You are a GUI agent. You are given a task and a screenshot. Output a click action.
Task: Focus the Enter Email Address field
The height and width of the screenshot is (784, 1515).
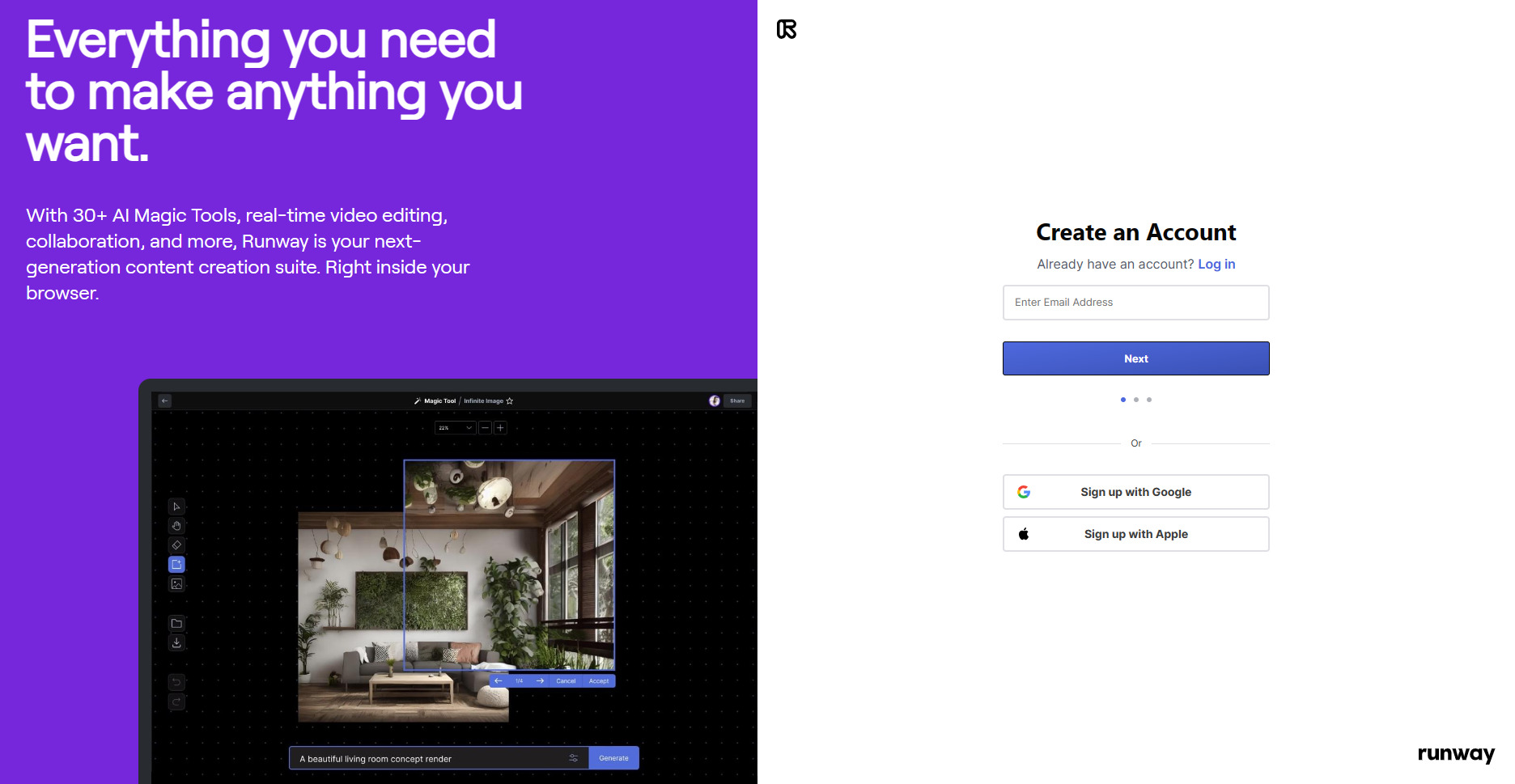pyautogui.click(x=1135, y=303)
